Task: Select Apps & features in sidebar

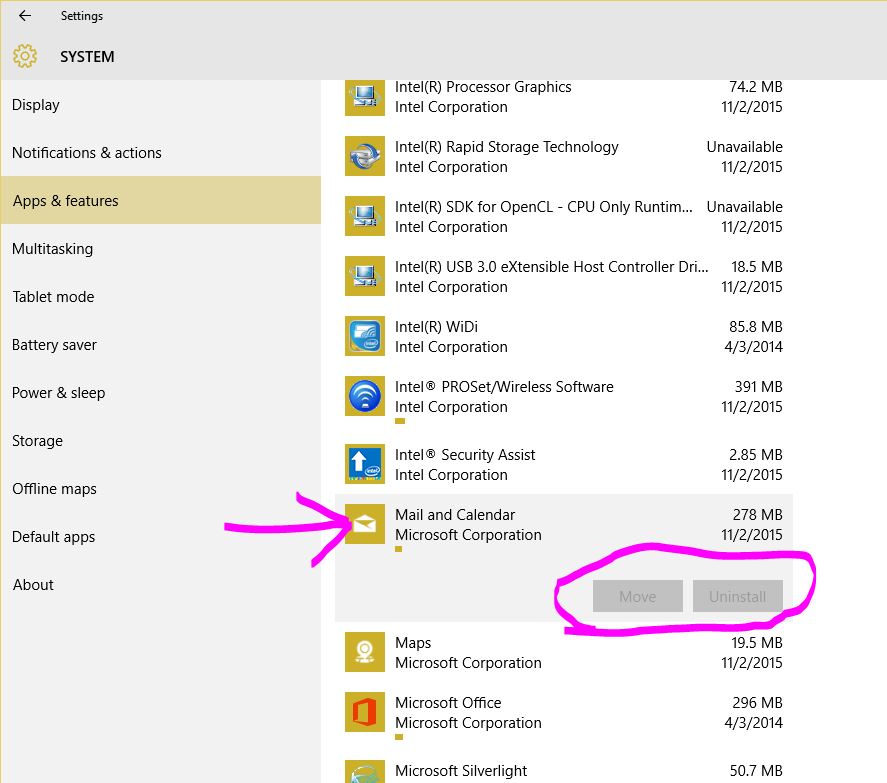Action: coord(161,200)
